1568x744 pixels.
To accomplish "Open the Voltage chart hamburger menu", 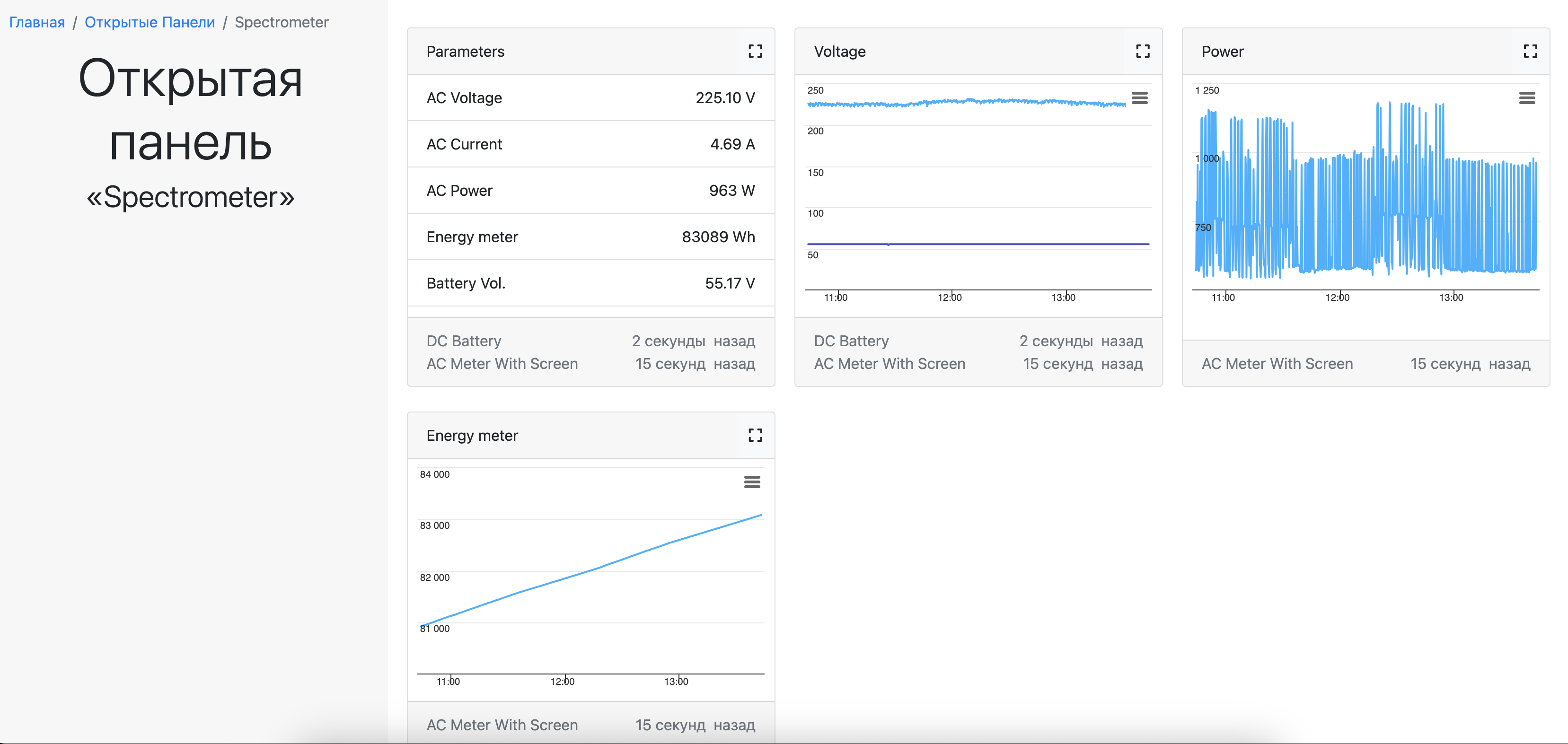I will pos(1139,98).
